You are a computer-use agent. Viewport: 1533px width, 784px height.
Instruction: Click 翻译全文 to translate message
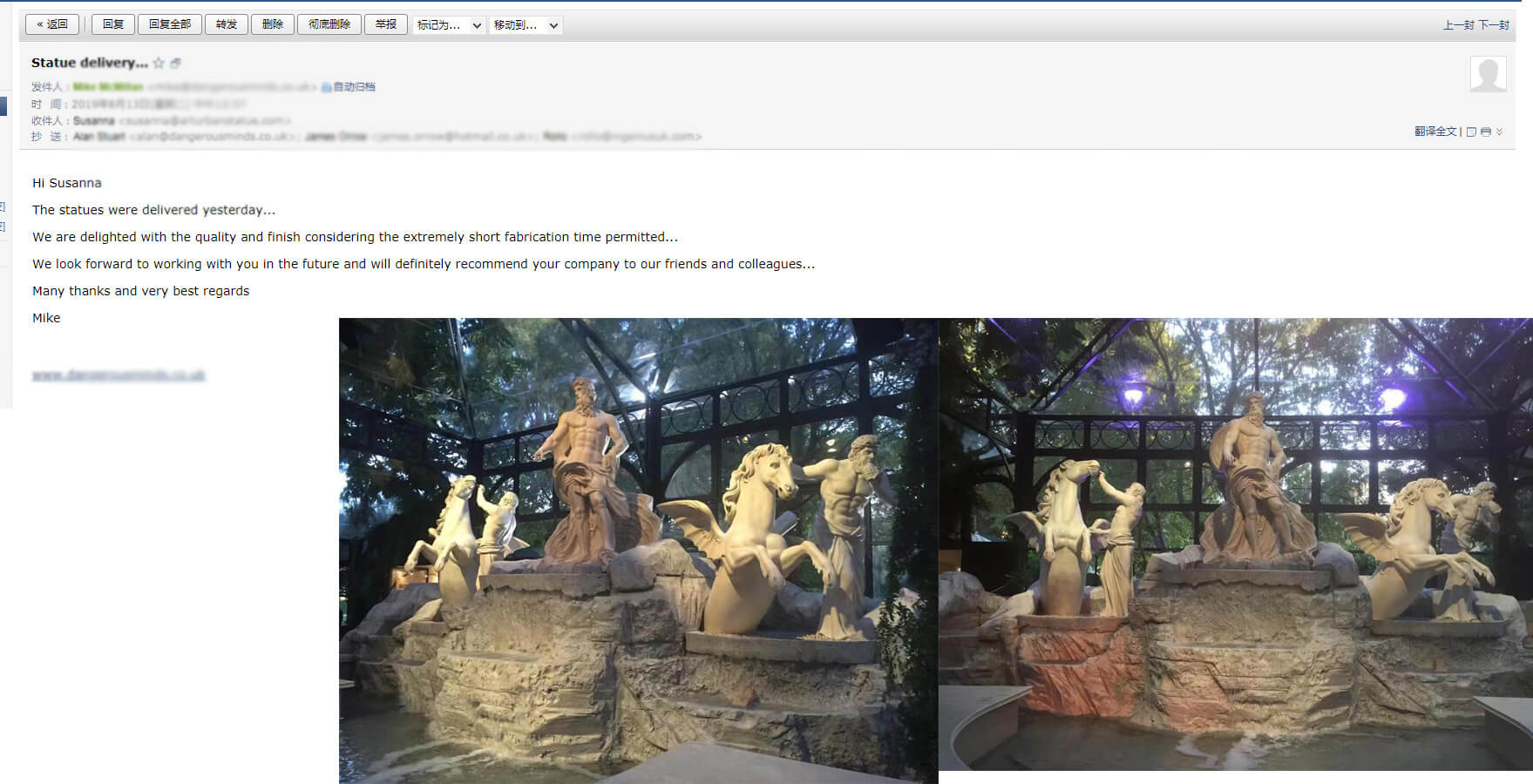pos(1435,132)
